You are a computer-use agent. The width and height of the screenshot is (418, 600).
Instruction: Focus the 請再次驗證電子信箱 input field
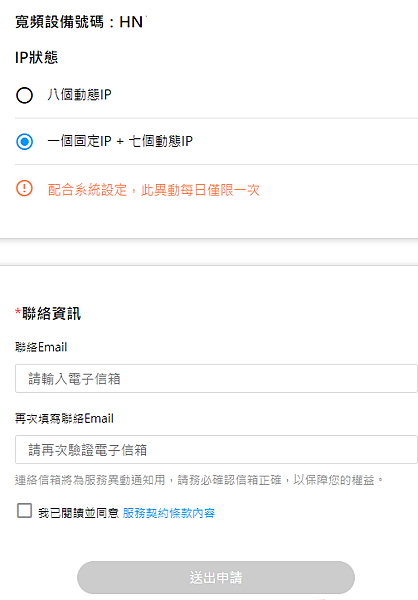click(x=216, y=450)
